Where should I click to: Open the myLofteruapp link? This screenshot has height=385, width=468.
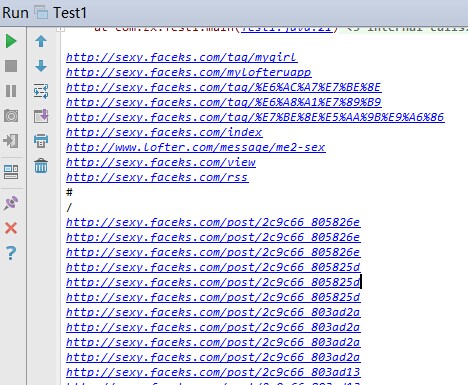189,72
